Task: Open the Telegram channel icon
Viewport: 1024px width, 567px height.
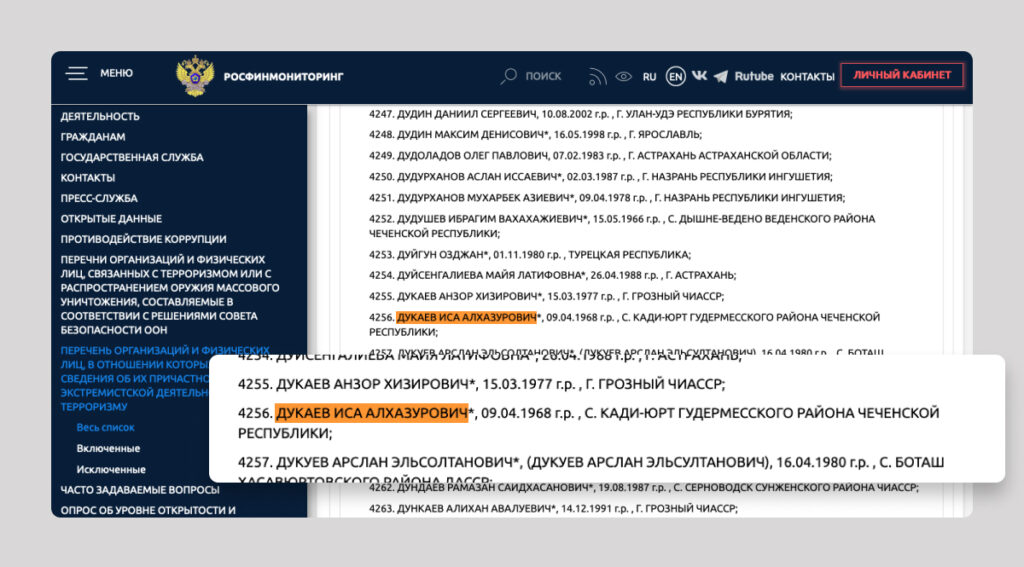Action: click(x=721, y=76)
